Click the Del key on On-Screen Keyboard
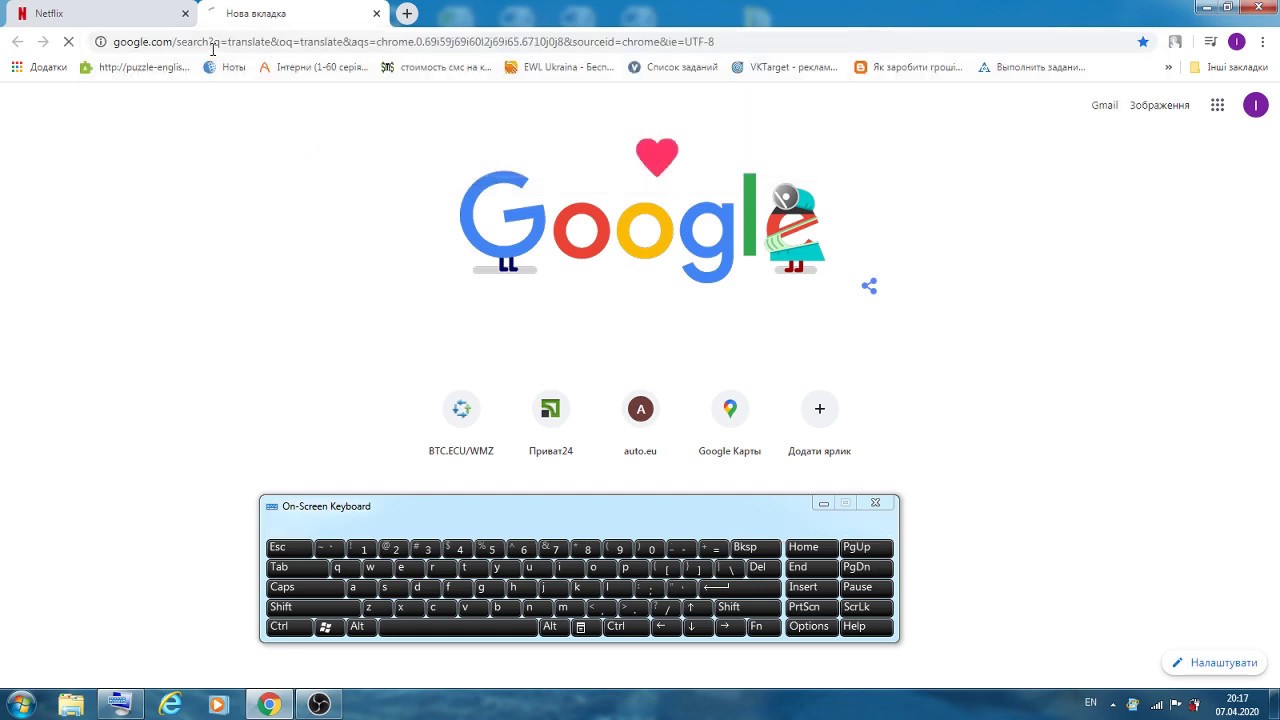The image size is (1280, 720). (x=764, y=568)
